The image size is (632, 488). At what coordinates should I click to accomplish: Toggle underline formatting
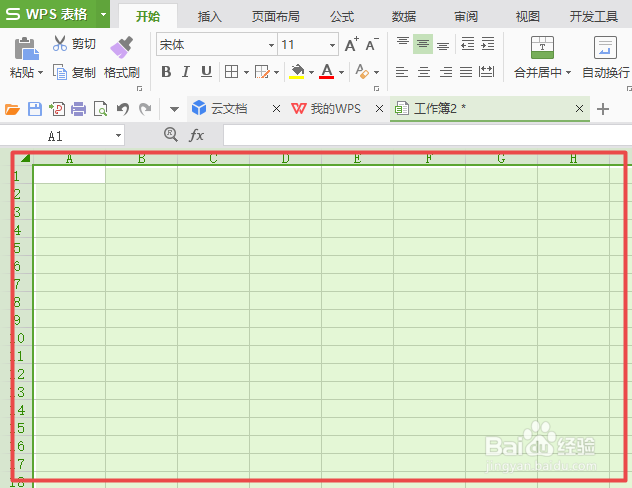click(x=206, y=72)
